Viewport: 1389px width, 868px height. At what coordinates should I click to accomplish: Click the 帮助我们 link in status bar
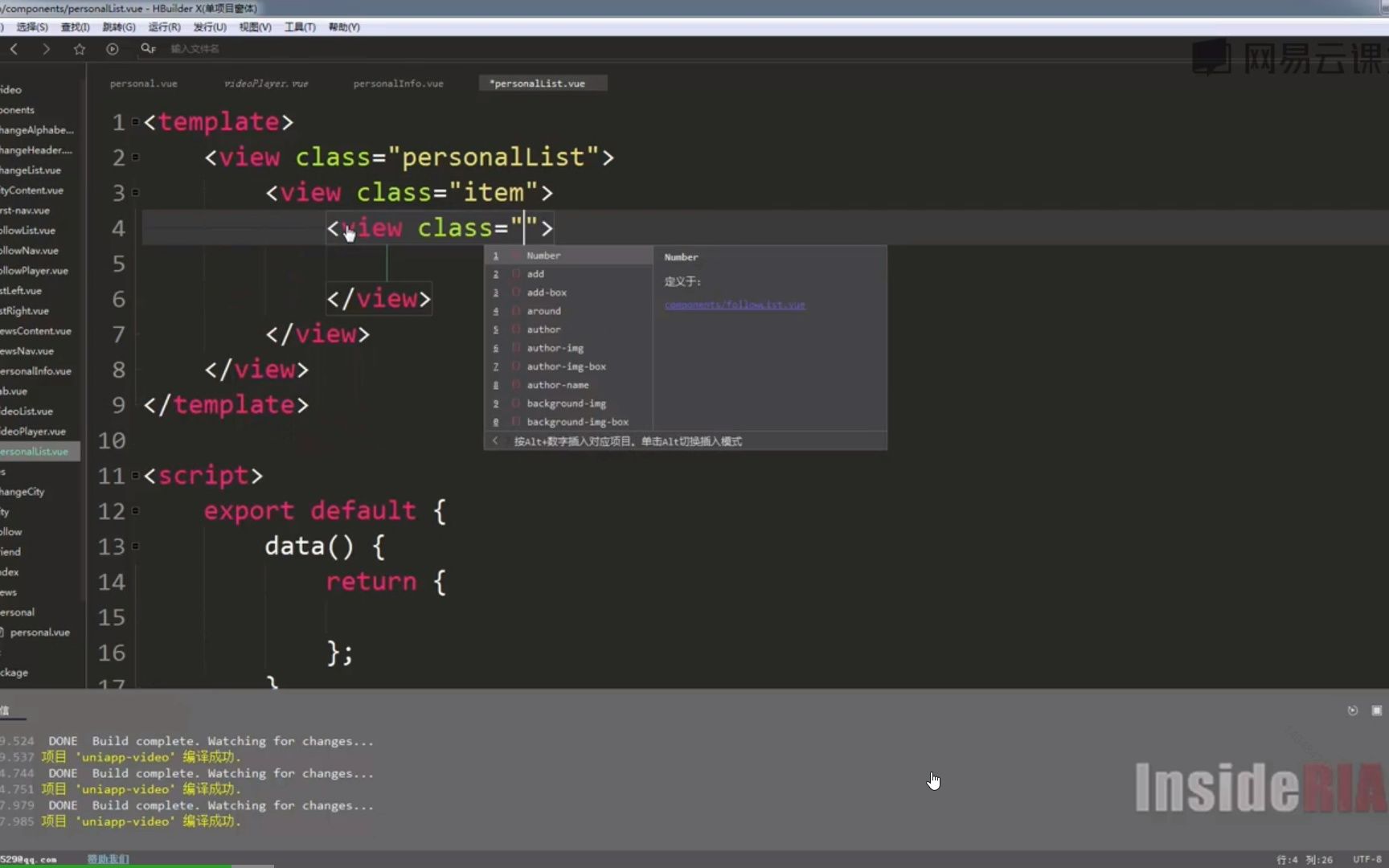coord(108,859)
